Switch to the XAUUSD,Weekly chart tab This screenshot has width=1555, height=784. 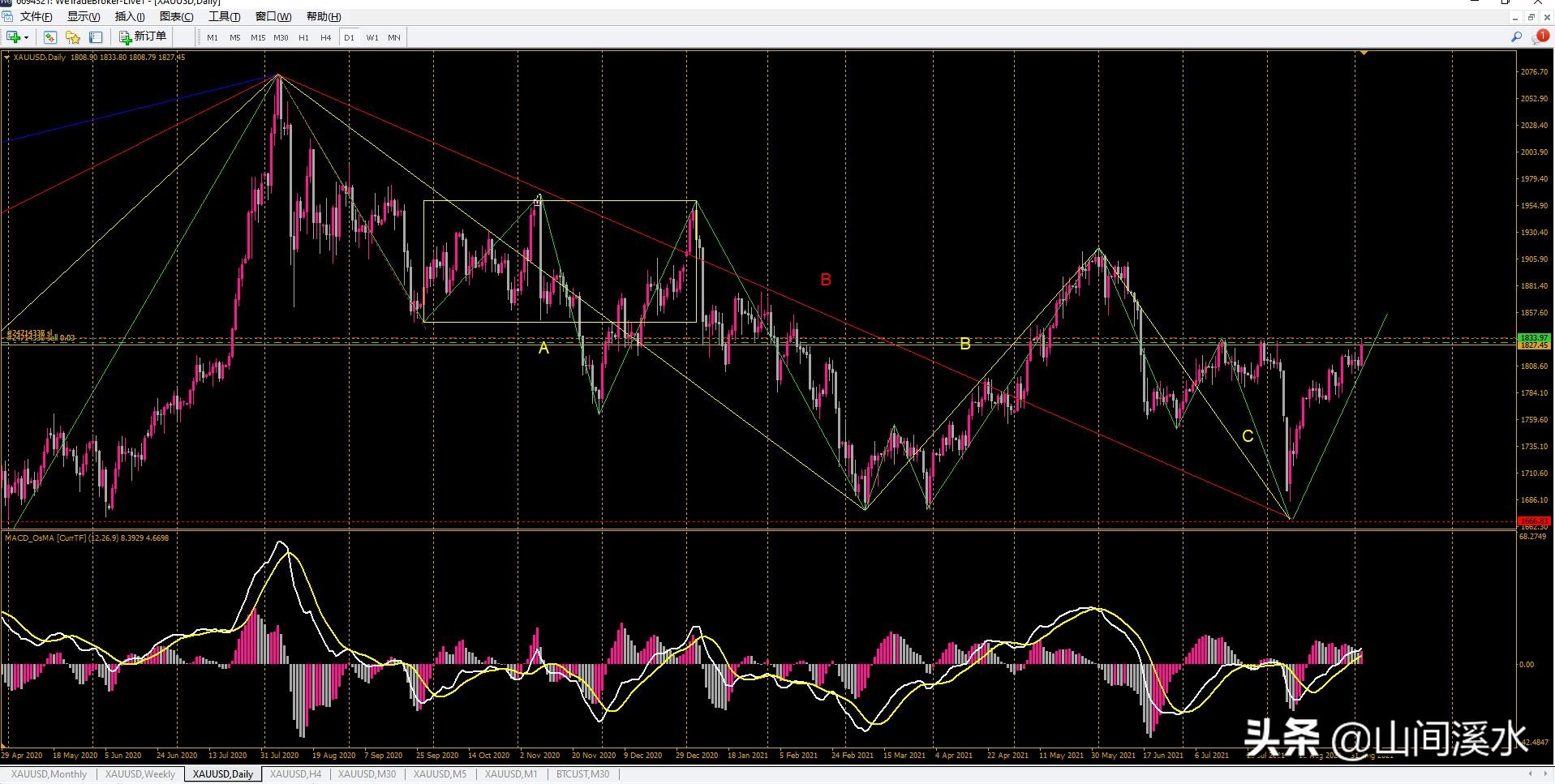pos(140,774)
